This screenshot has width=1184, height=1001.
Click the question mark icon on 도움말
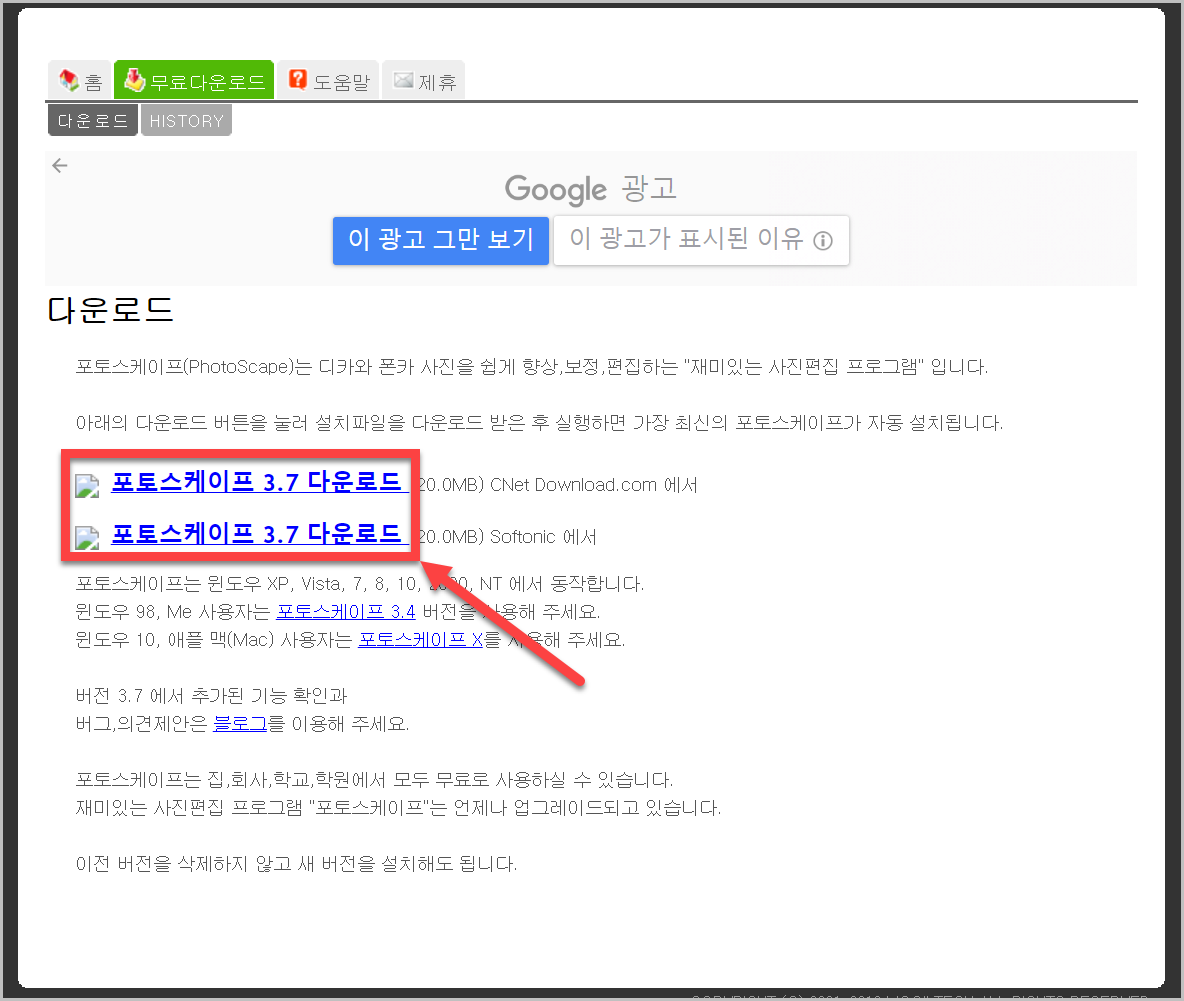pyautogui.click(x=298, y=79)
